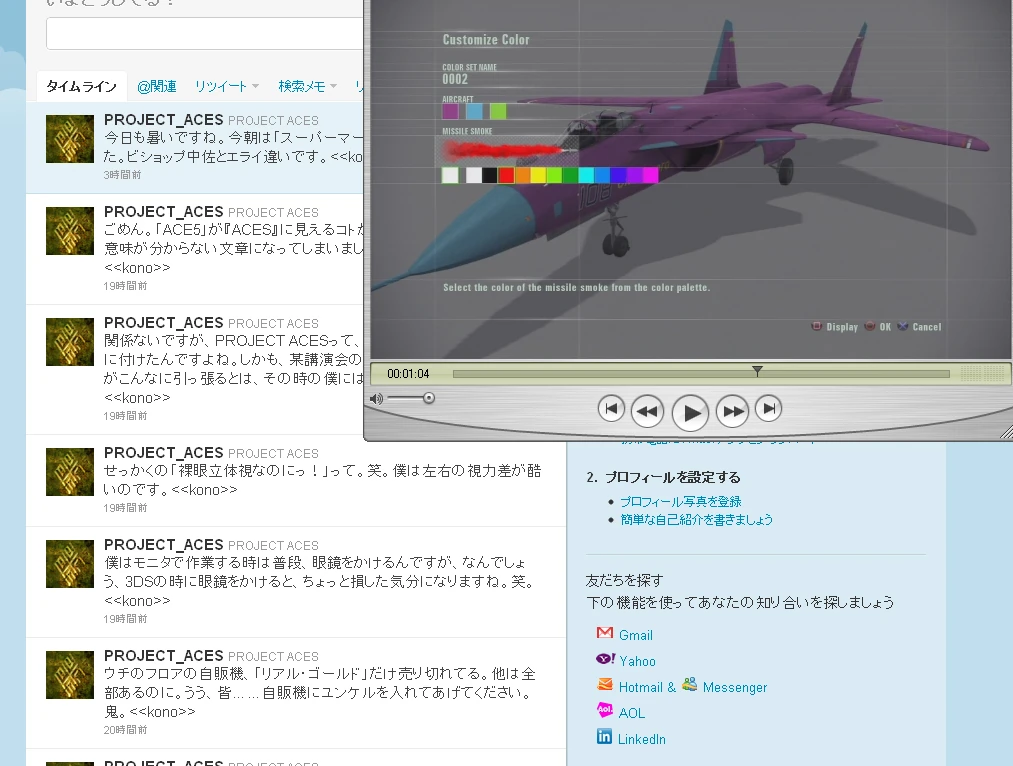Find friends via the Hotmail link

point(642,687)
